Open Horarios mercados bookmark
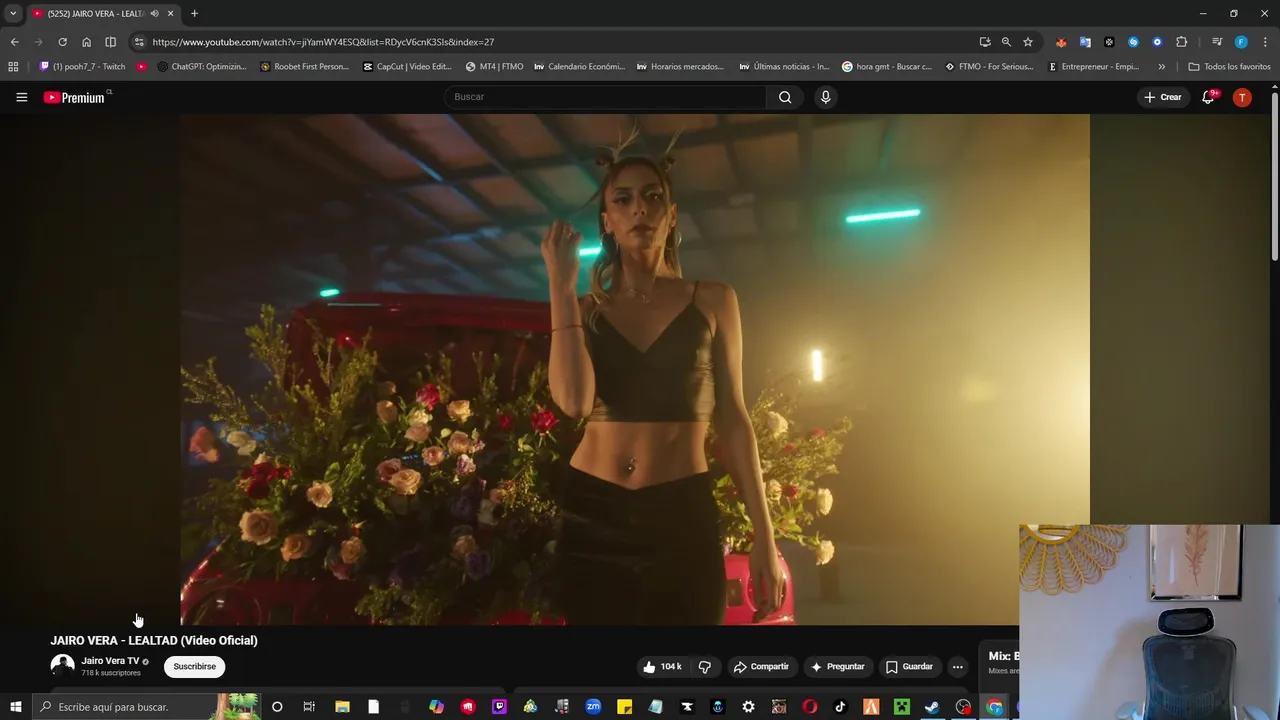The height and width of the screenshot is (720, 1280). tap(681, 67)
